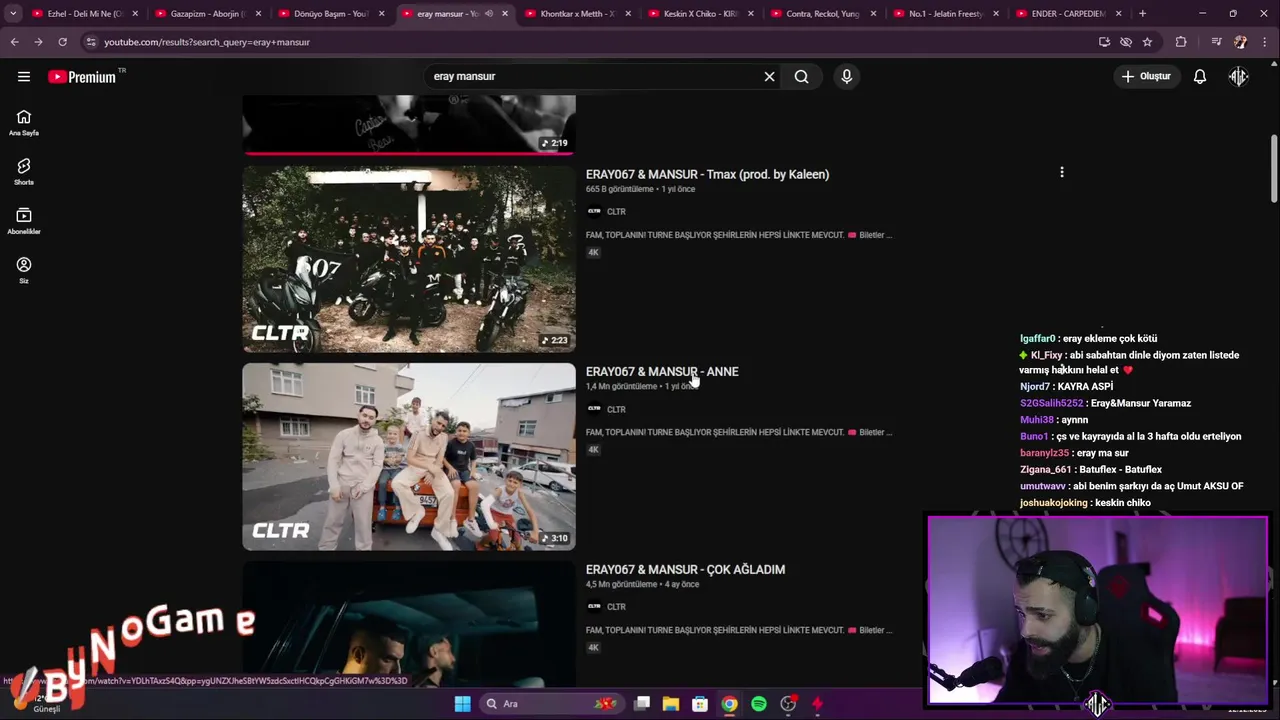Close the eray mansur tab
This screenshot has width=1280, height=720.
504,14
